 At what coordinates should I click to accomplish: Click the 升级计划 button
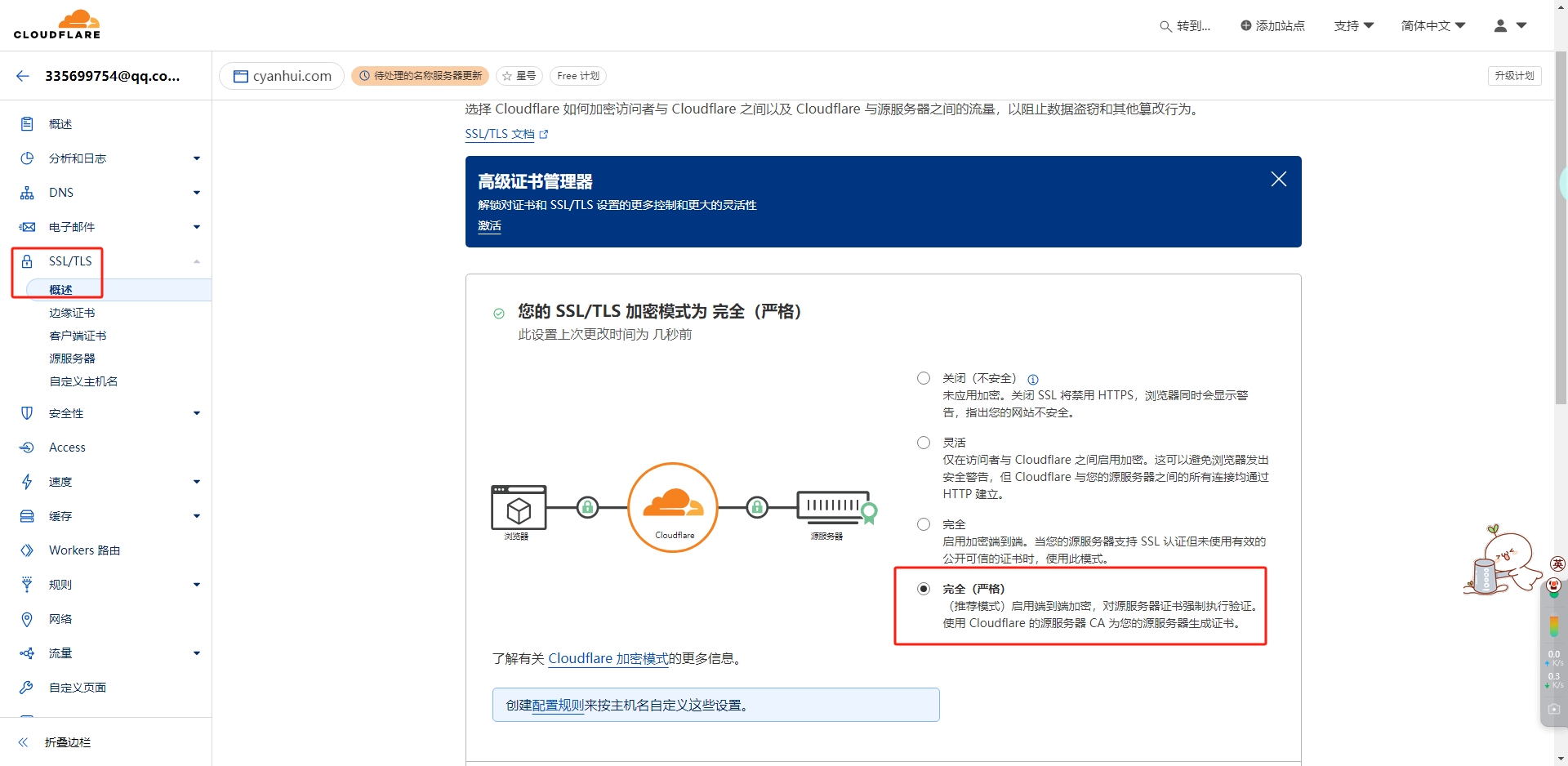pyautogui.click(x=1515, y=76)
